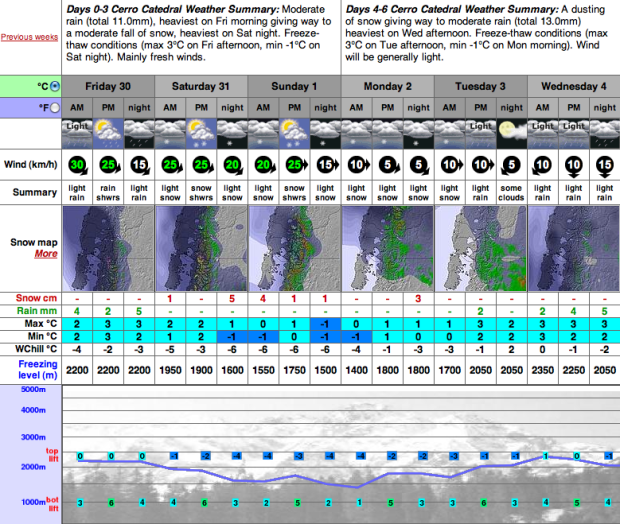Image resolution: width=620 pixels, height=524 pixels.
Task: Click Saturday PM snow showers weather icon
Action: tap(201, 134)
